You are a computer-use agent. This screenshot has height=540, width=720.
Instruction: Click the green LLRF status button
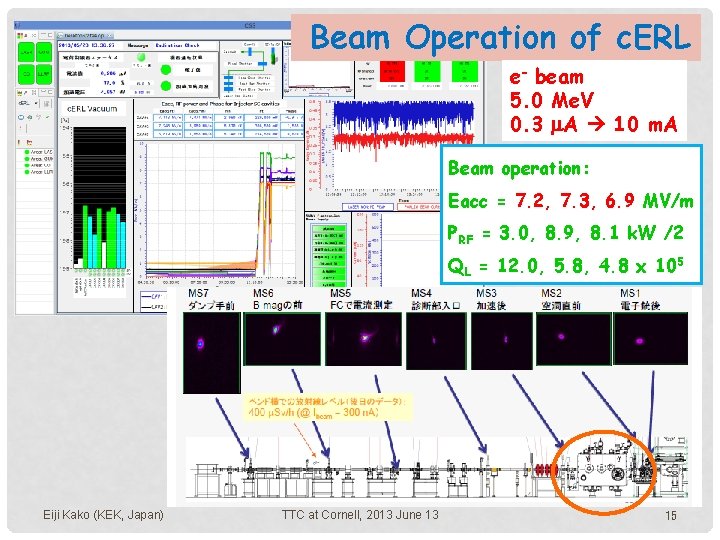43,74
